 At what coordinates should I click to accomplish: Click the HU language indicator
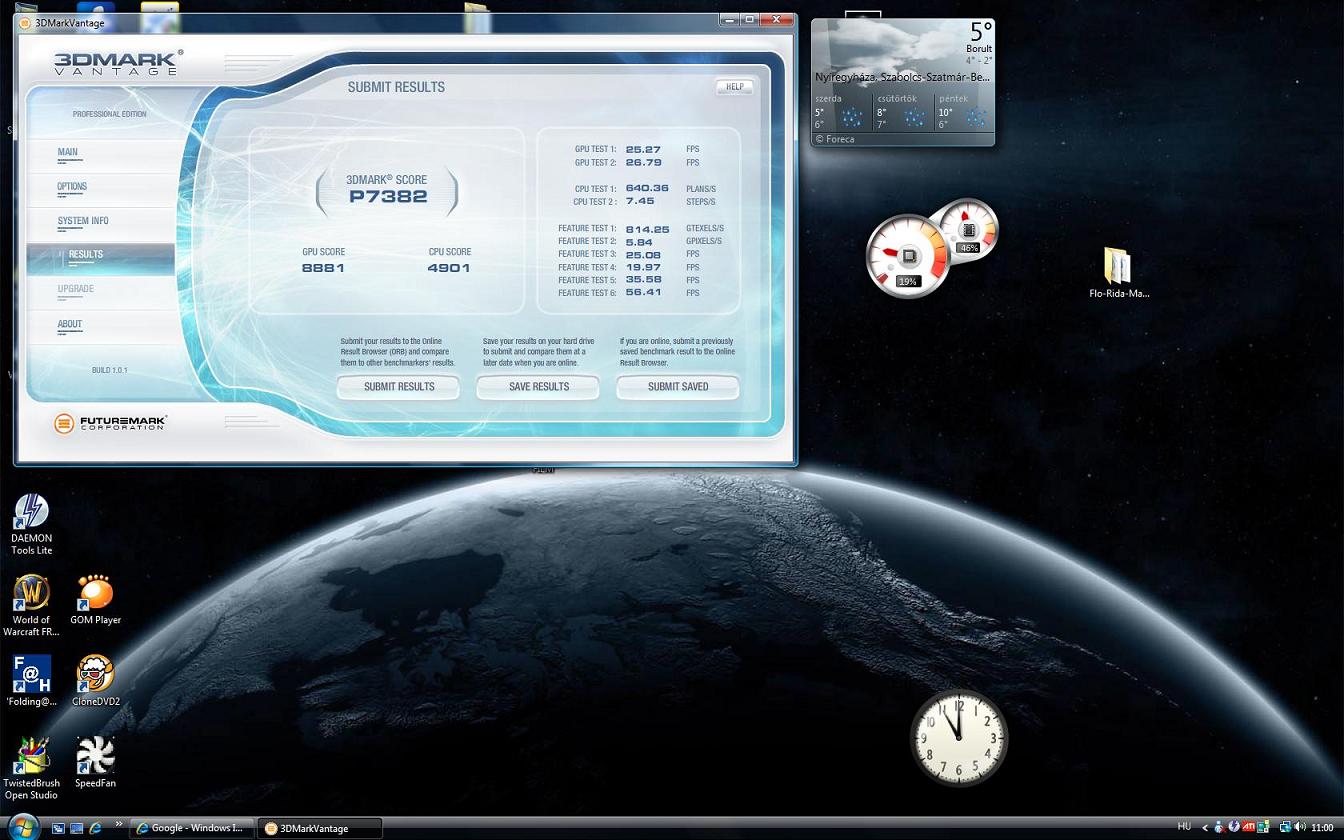tap(1184, 827)
